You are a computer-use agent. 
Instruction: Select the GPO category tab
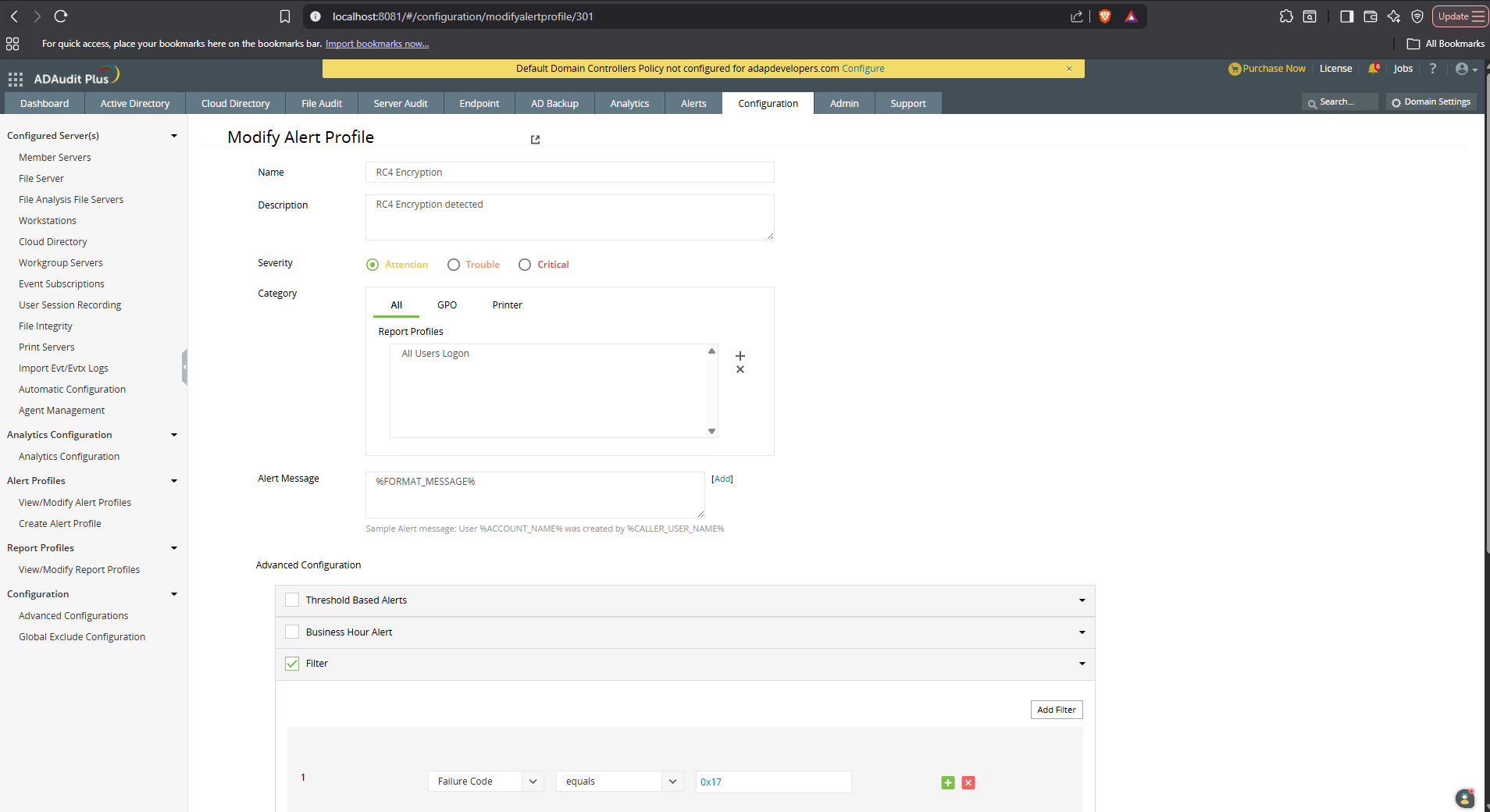point(447,305)
